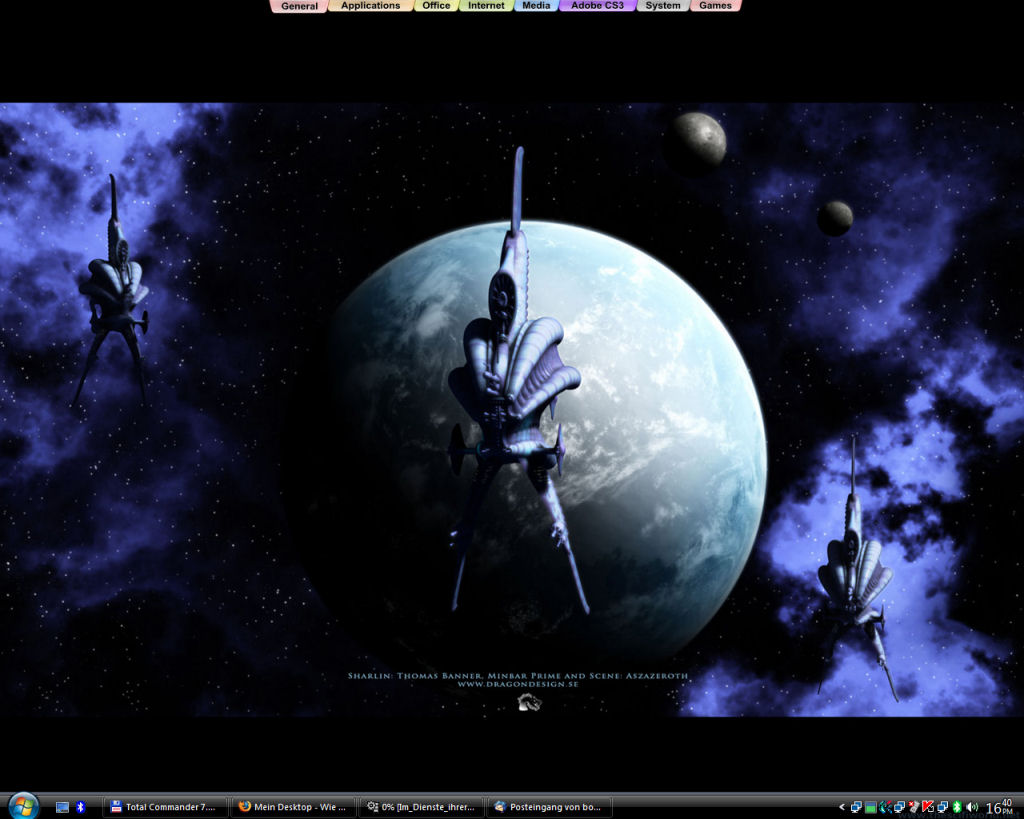This screenshot has width=1024, height=819.
Task: Select the Games tab
Action: [x=715, y=6]
